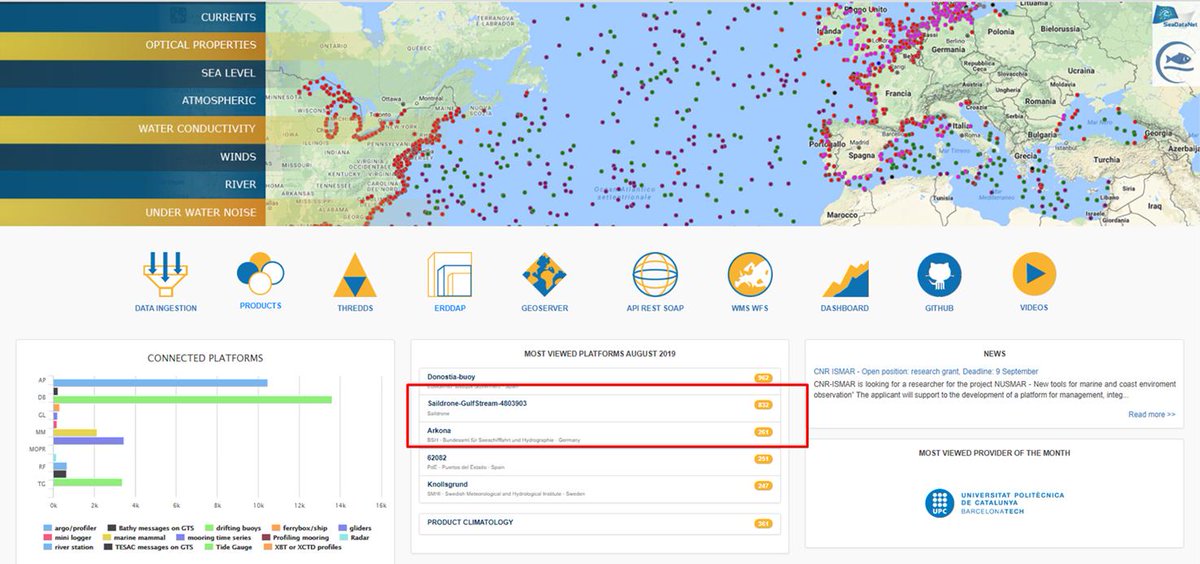Click the blue AP bar in chart

pyautogui.click(x=160, y=383)
